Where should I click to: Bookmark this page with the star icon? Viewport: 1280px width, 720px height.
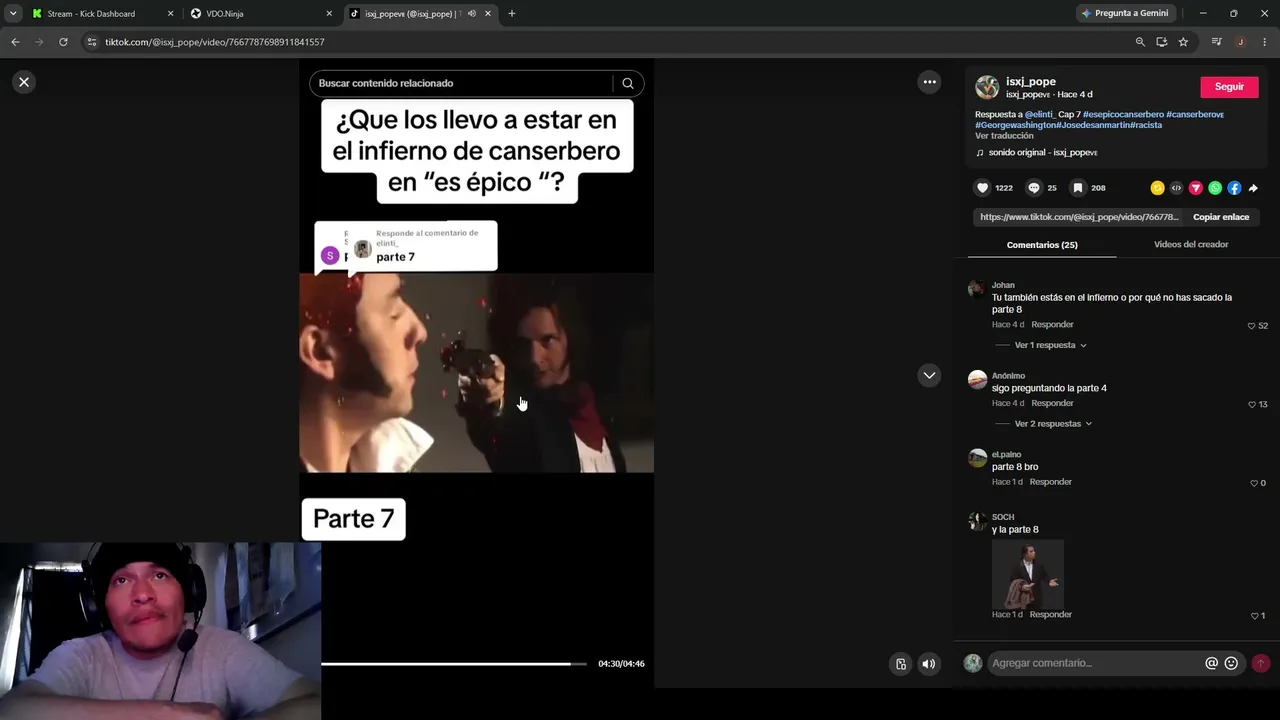[x=1183, y=42]
